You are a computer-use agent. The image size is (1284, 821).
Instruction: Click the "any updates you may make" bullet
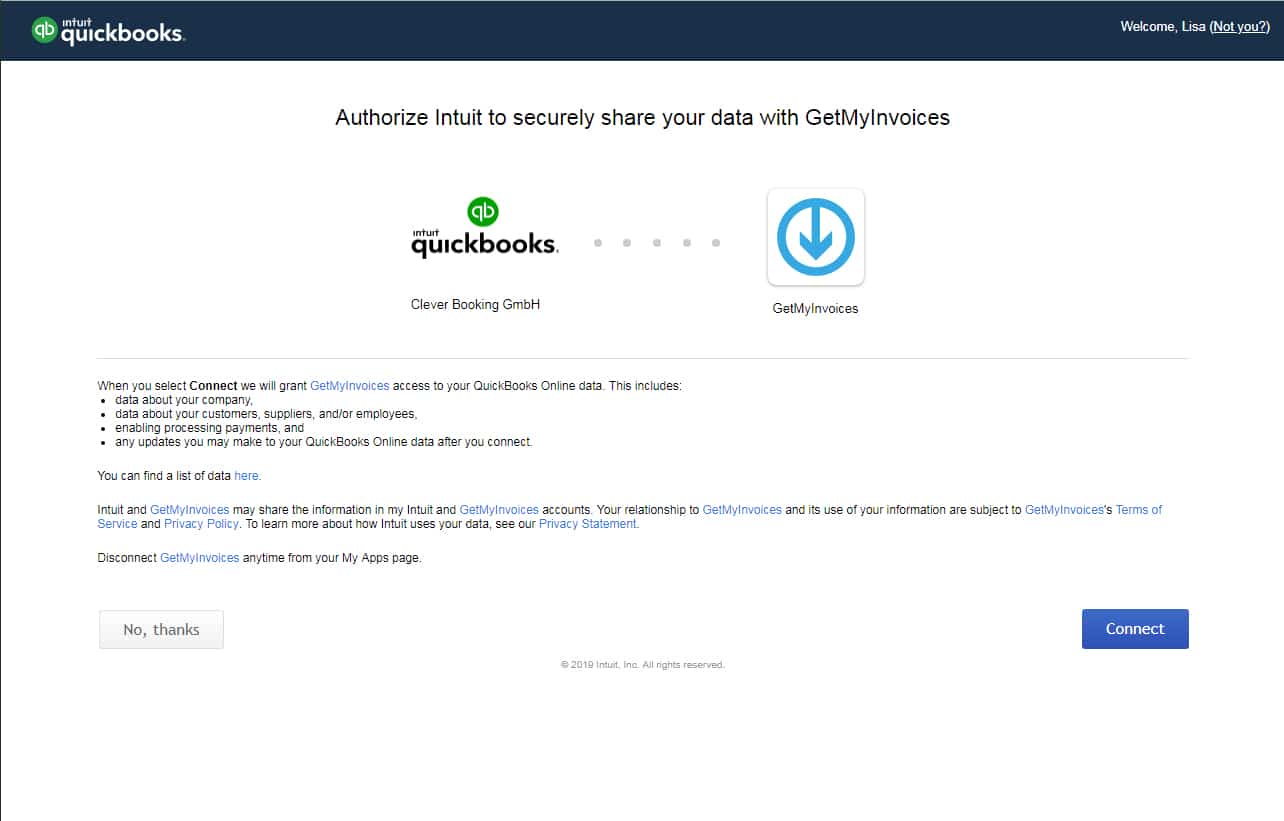tap(324, 442)
